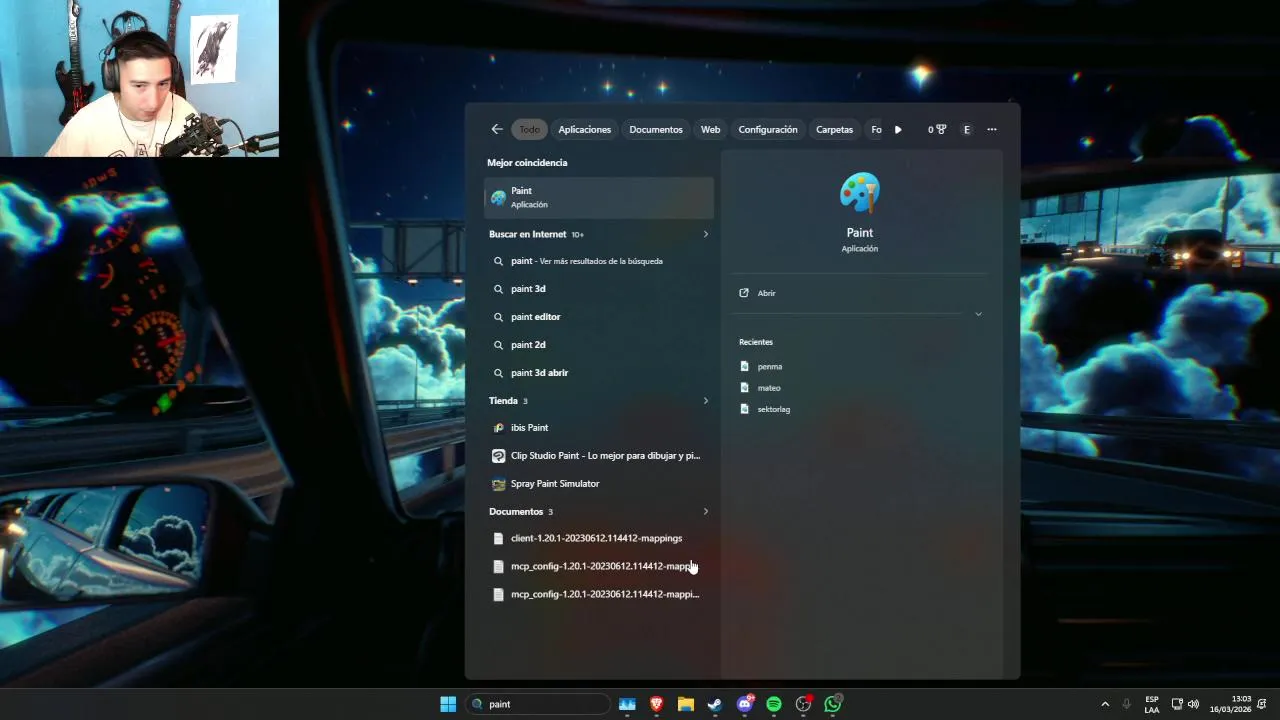Open Spotify from the taskbar
Image resolution: width=1280 pixels, height=720 pixels.
coord(774,704)
